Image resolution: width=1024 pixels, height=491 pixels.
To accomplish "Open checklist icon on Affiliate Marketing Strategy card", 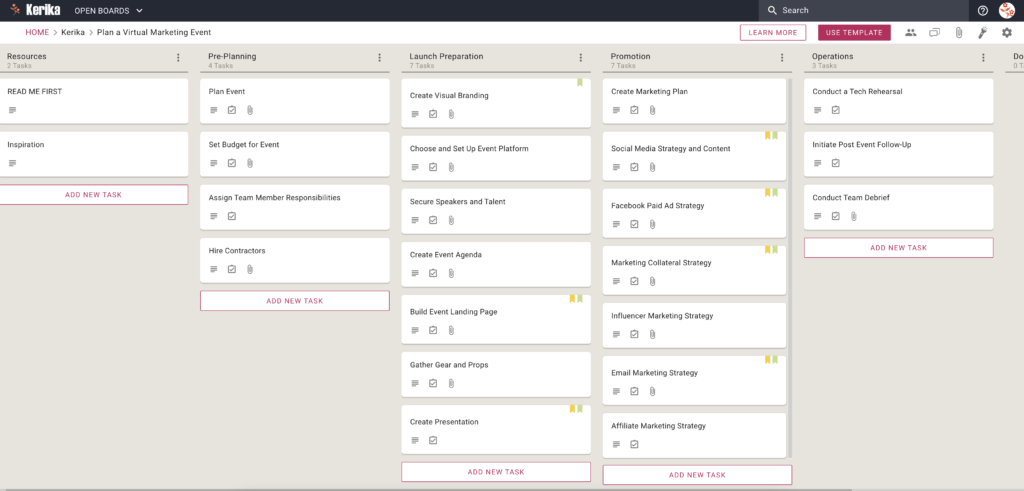I will pos(634,444).
